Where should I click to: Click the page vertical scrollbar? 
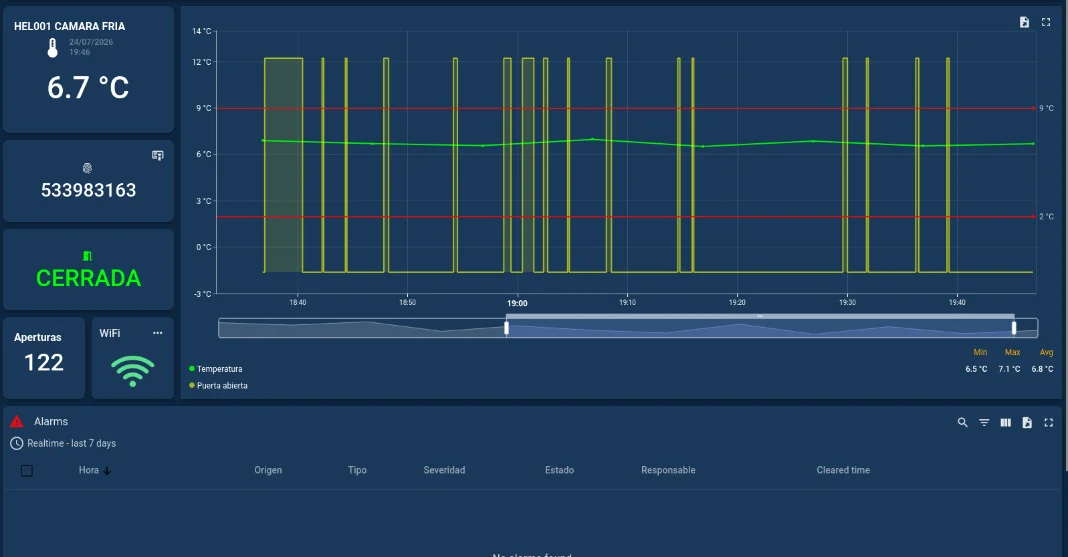(x=1065, y=238)
